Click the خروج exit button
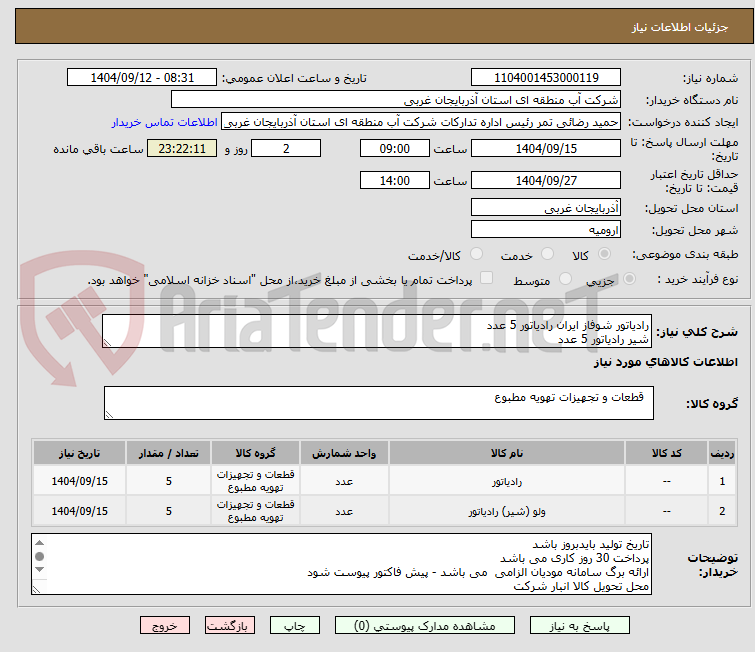The width and height of the screenshot is (755, 652). pos(165,626)
